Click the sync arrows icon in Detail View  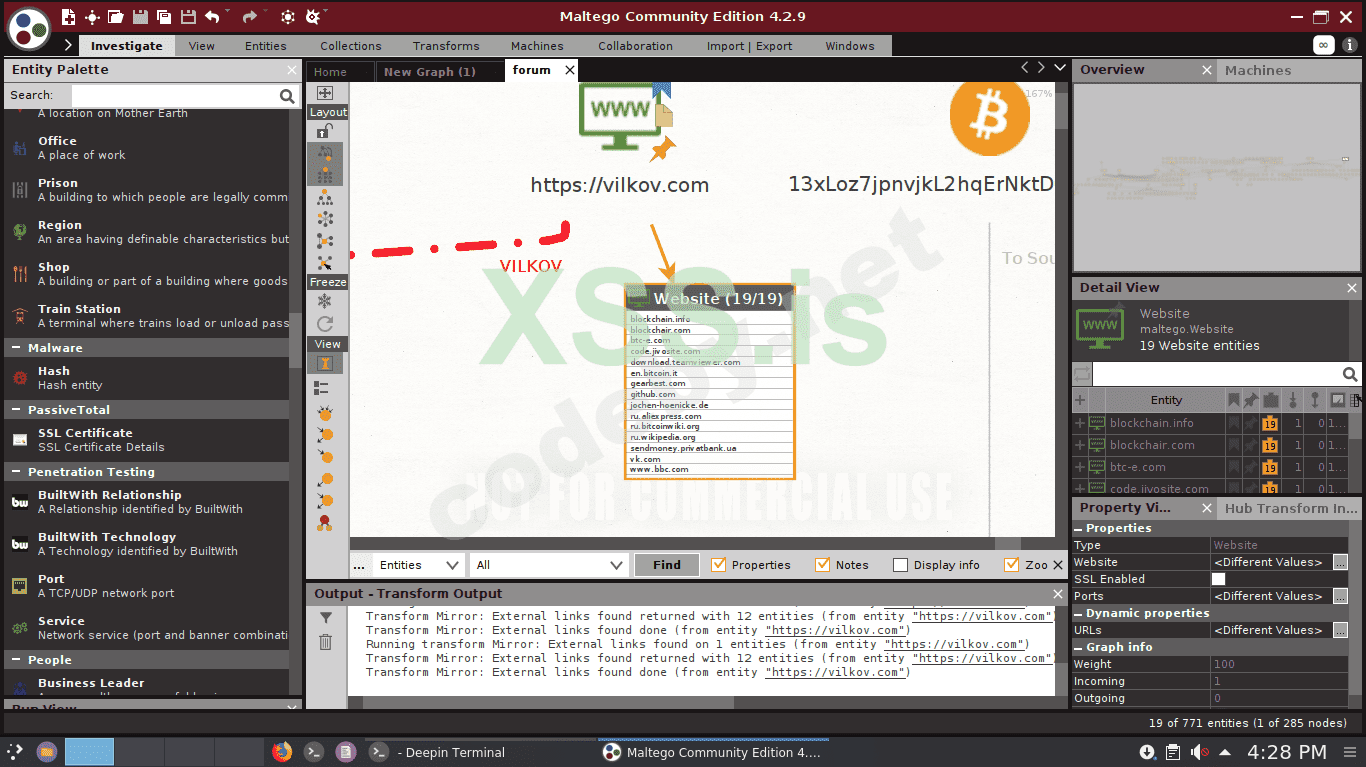1082,374
